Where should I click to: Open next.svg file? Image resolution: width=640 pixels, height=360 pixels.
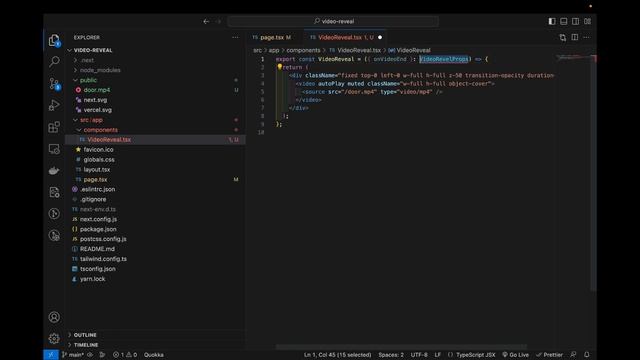pyautogui.click(x=95, y=100)
